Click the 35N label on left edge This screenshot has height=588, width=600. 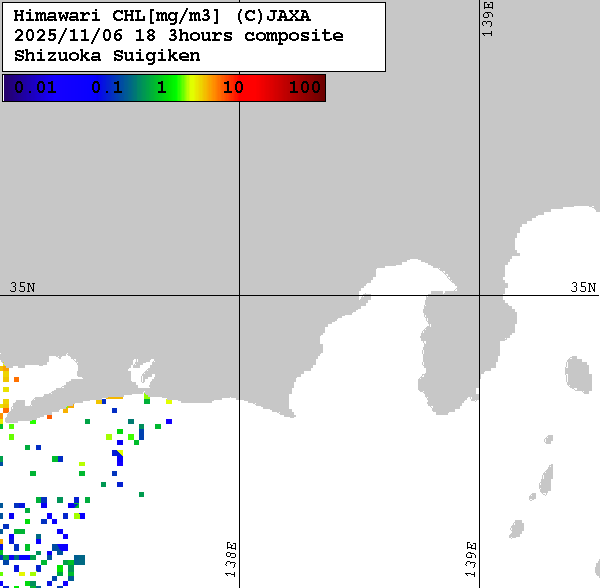tap(22, 287)
